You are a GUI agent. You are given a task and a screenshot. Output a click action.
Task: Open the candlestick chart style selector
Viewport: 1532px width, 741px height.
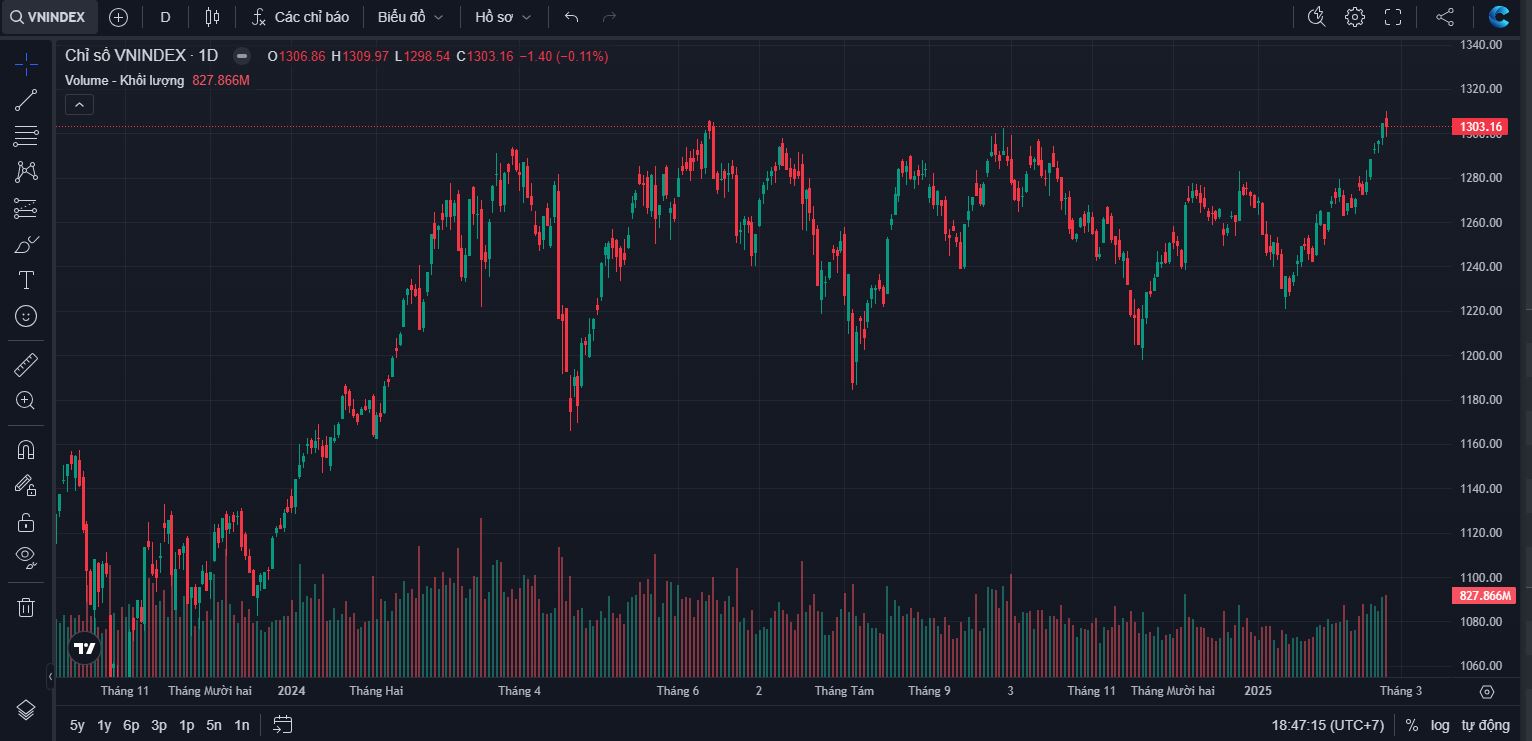(x=212, y=17)
